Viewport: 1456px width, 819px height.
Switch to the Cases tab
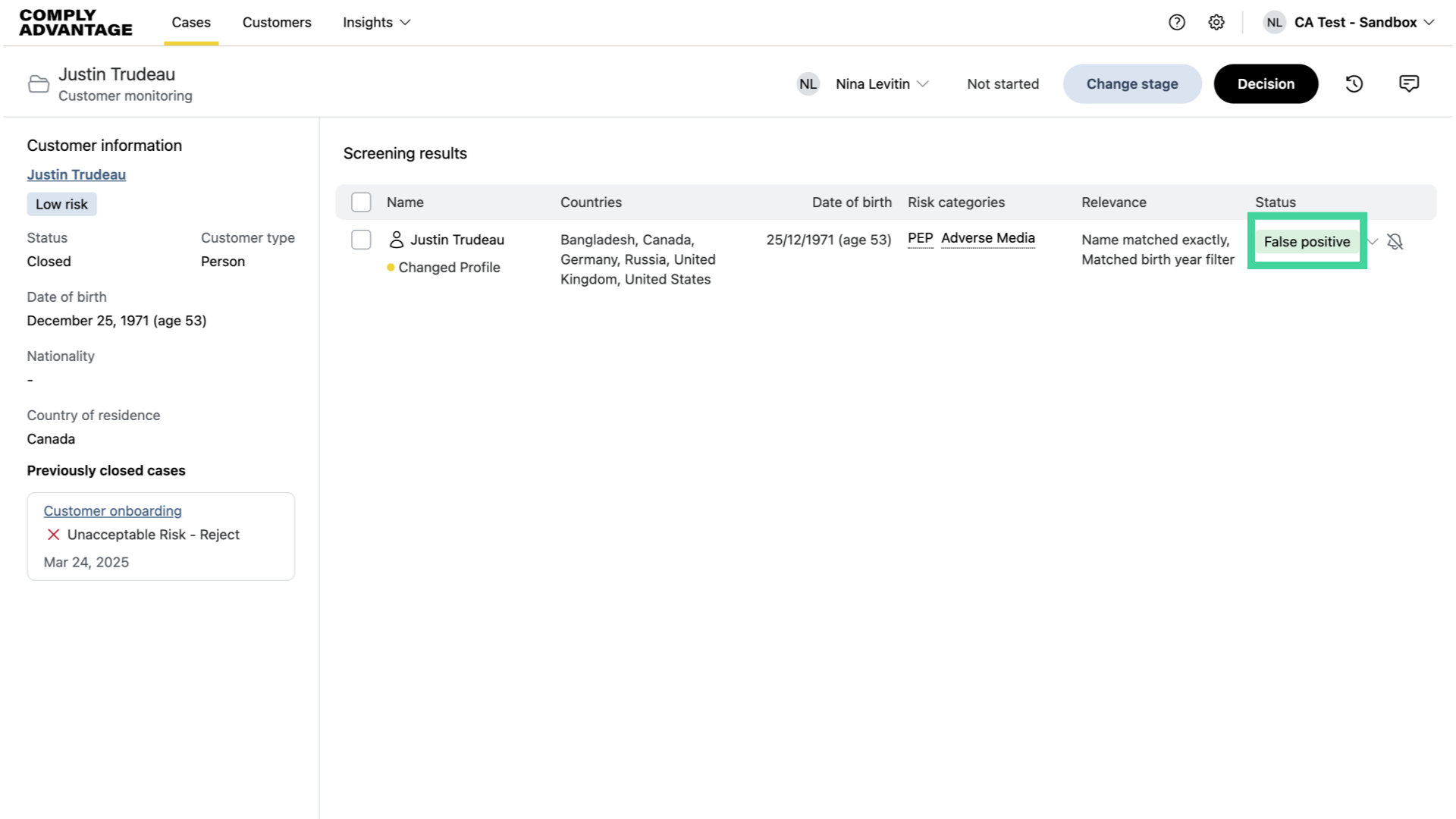tap(191, 23)
